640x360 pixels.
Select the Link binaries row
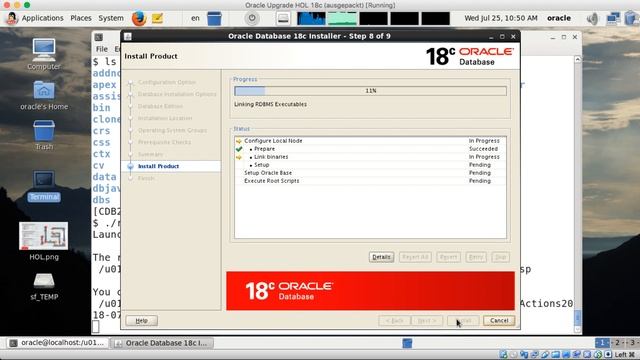click(371, 157)
